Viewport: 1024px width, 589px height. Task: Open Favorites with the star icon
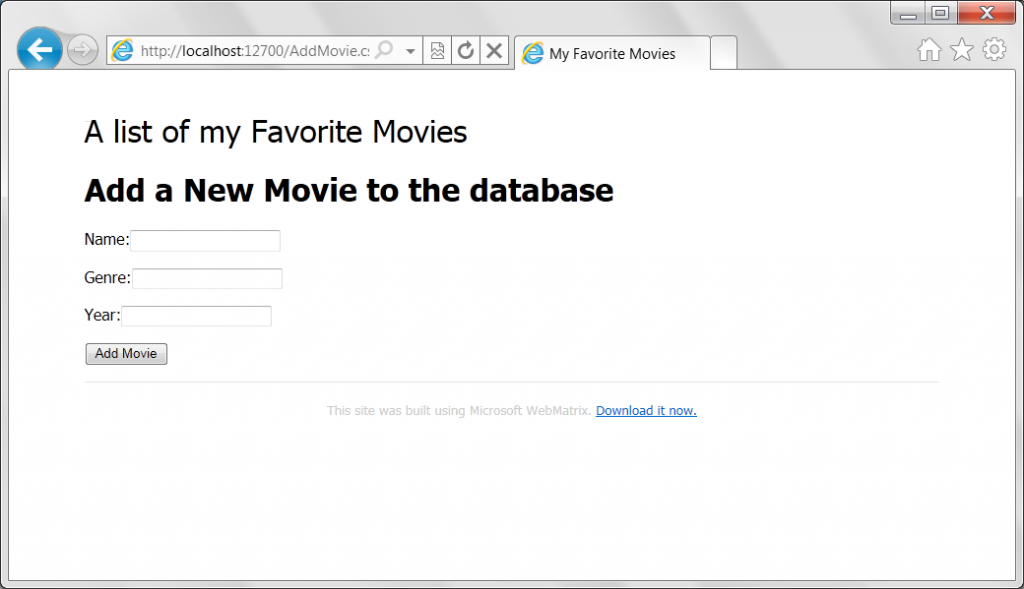coord(961,50)
